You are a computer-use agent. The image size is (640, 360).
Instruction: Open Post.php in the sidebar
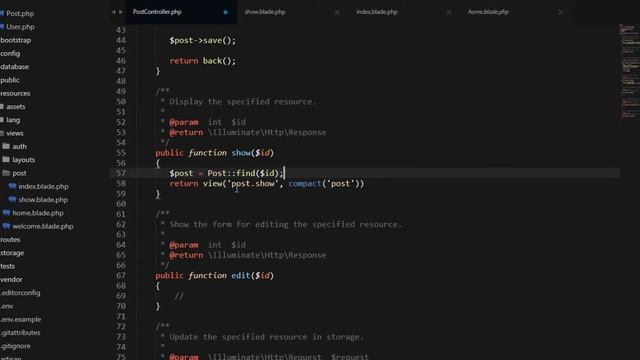click(x=20, y=13)
